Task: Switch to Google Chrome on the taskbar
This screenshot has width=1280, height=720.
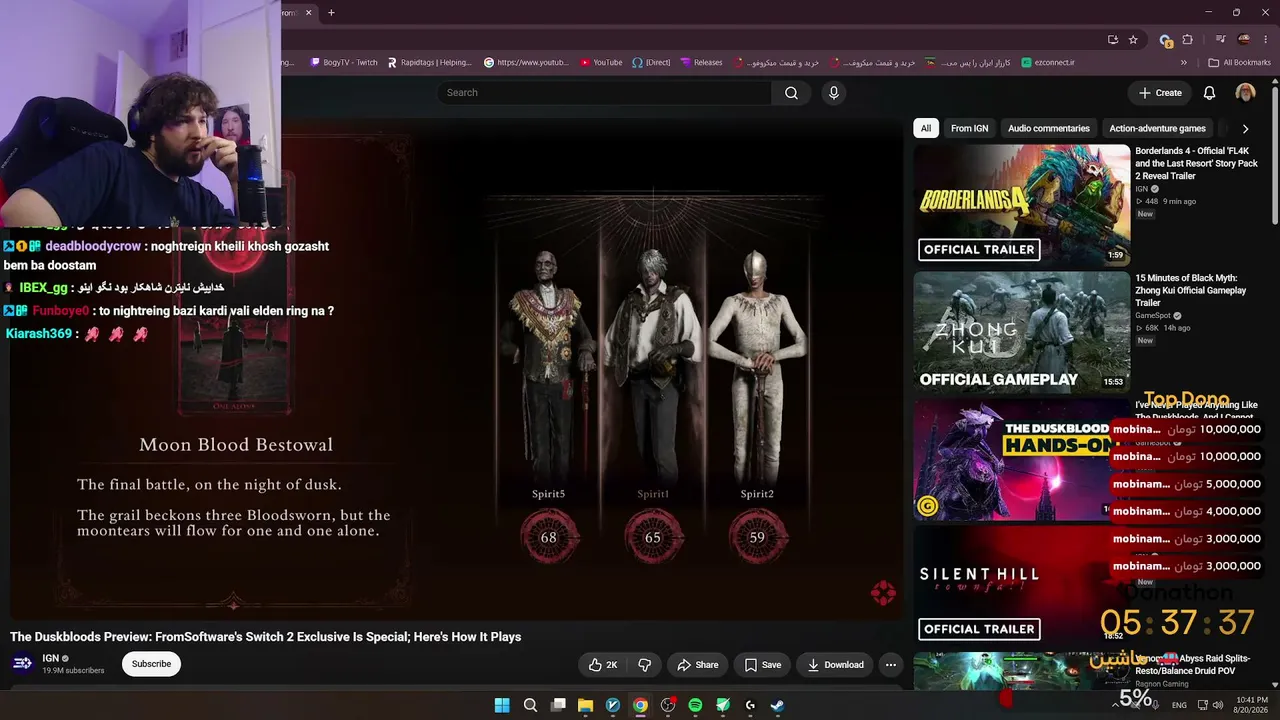Action: 640,705
